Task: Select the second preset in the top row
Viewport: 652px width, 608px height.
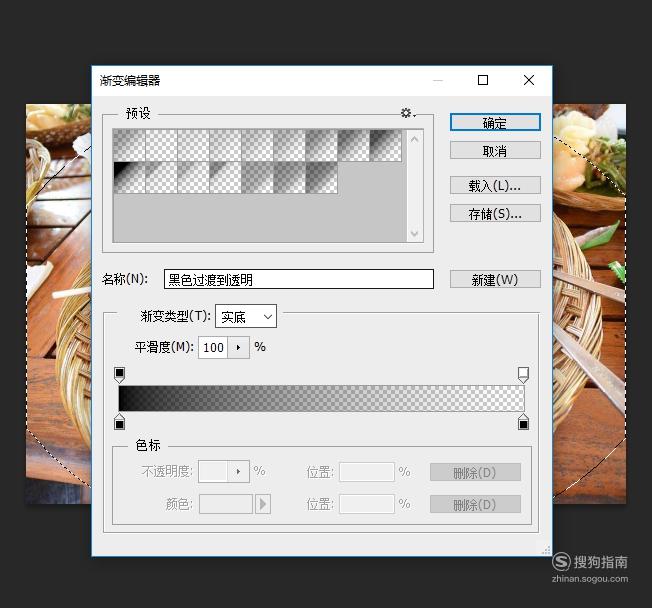Action: [161, 145]
